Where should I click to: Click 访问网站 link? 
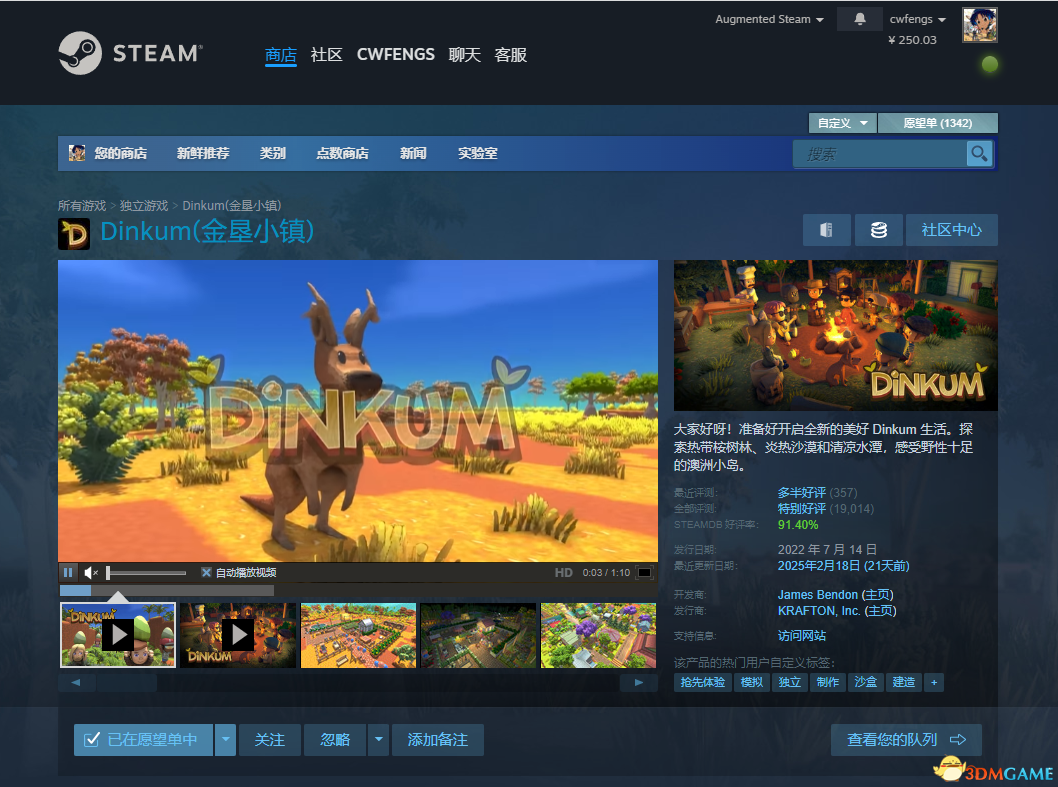(x=802, y=636)
